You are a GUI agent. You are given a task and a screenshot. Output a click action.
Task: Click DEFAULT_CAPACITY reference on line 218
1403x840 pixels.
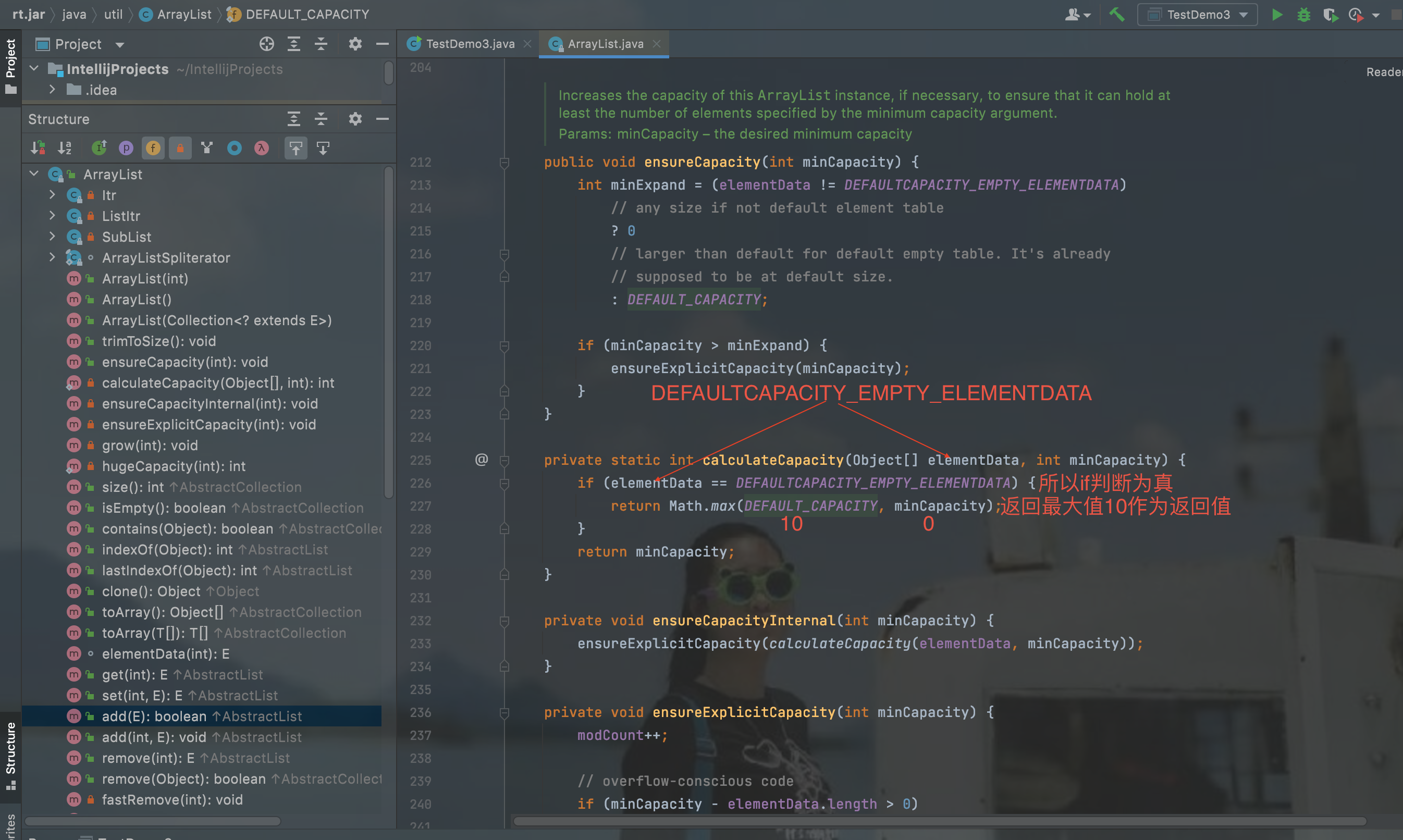click(694, 300)
